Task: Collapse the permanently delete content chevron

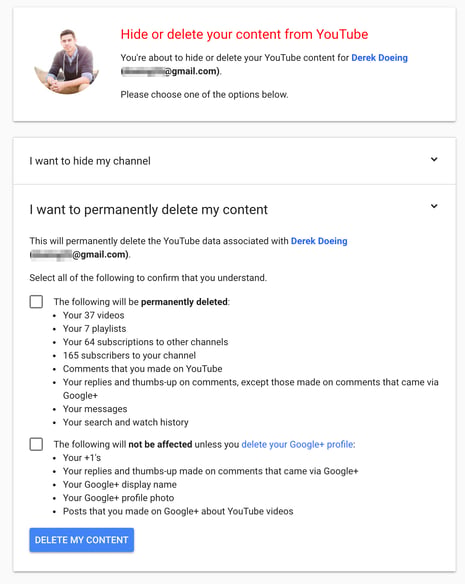Action: tap(434, 206)
